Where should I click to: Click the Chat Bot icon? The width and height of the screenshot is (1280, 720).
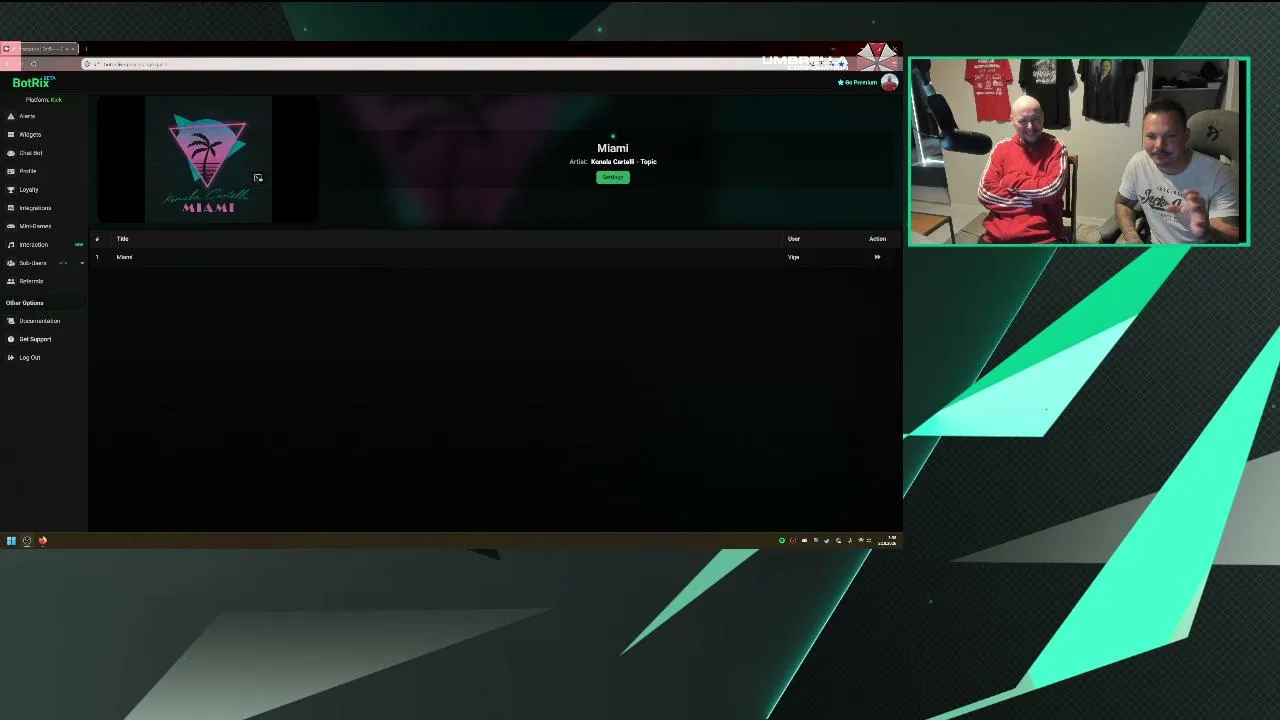(11, 153)
